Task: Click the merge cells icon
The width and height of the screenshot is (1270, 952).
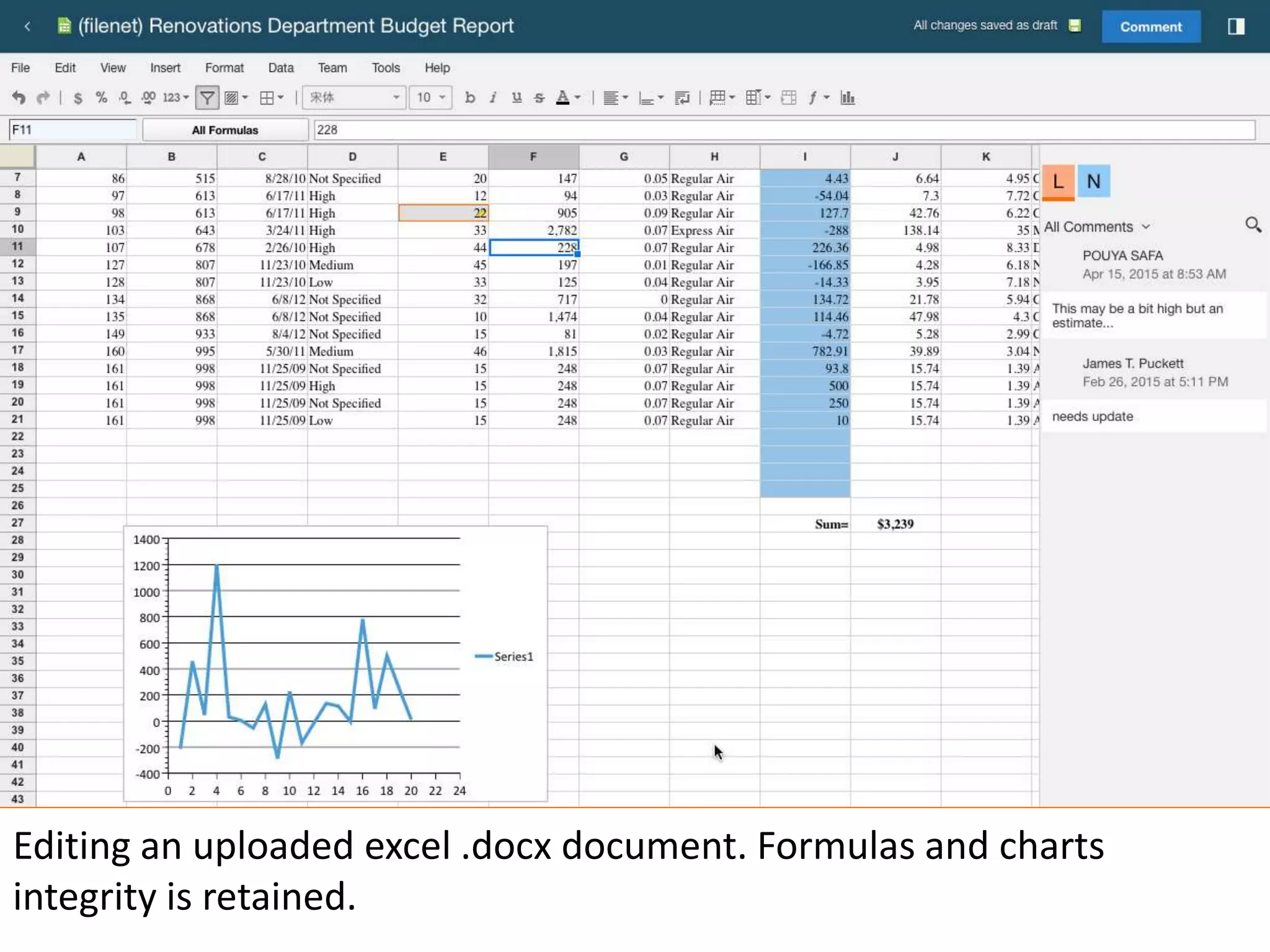Action: pyautogui.click(x=789, y=97)
